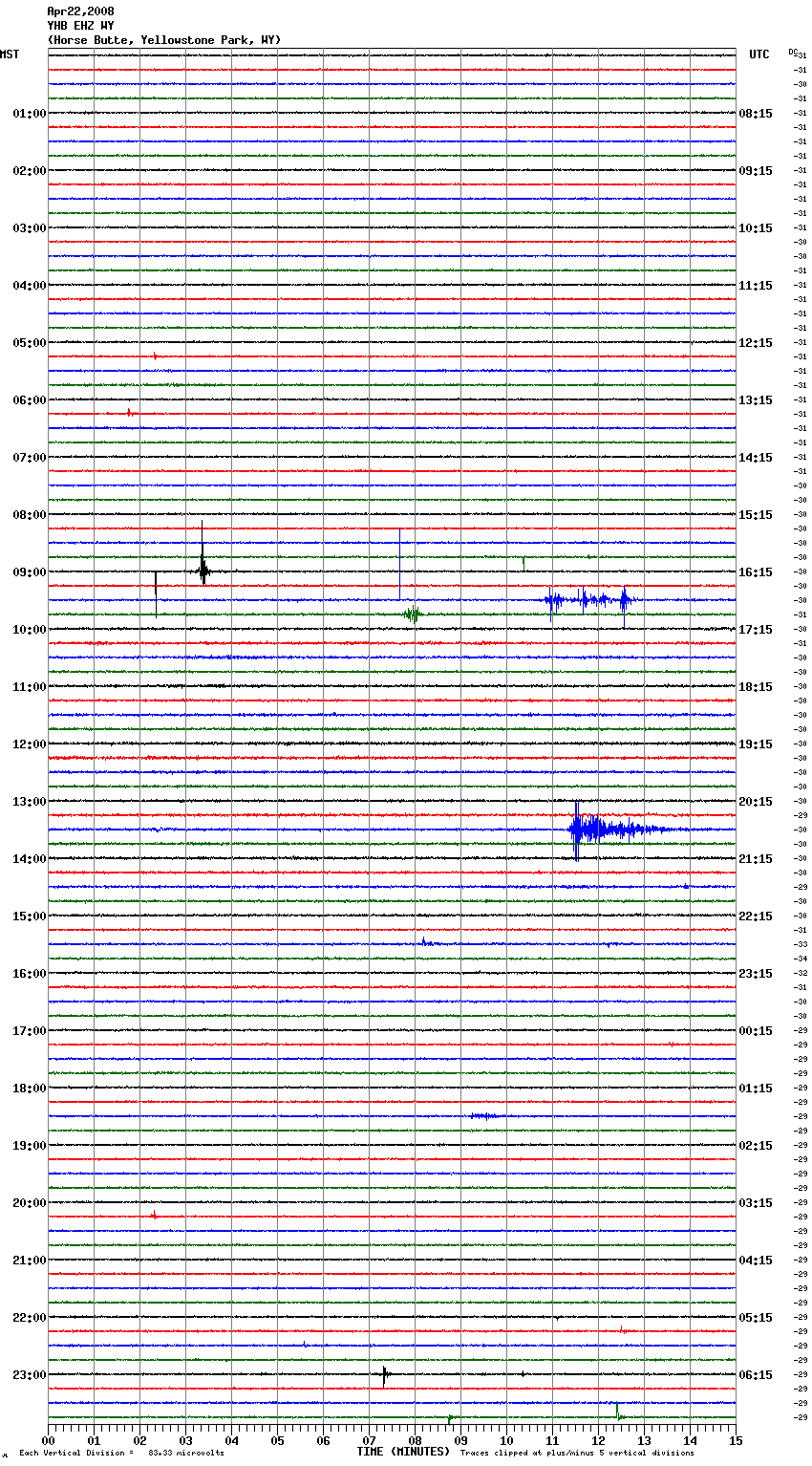Viewport: 812px width, 1466px height.
Task: Click the DC column header label
Action: (794, 52)
